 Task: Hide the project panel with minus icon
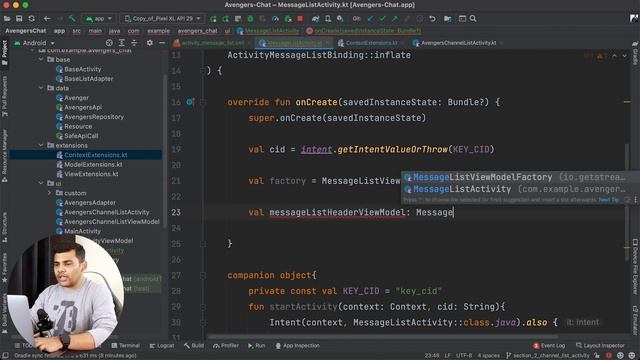162,43
